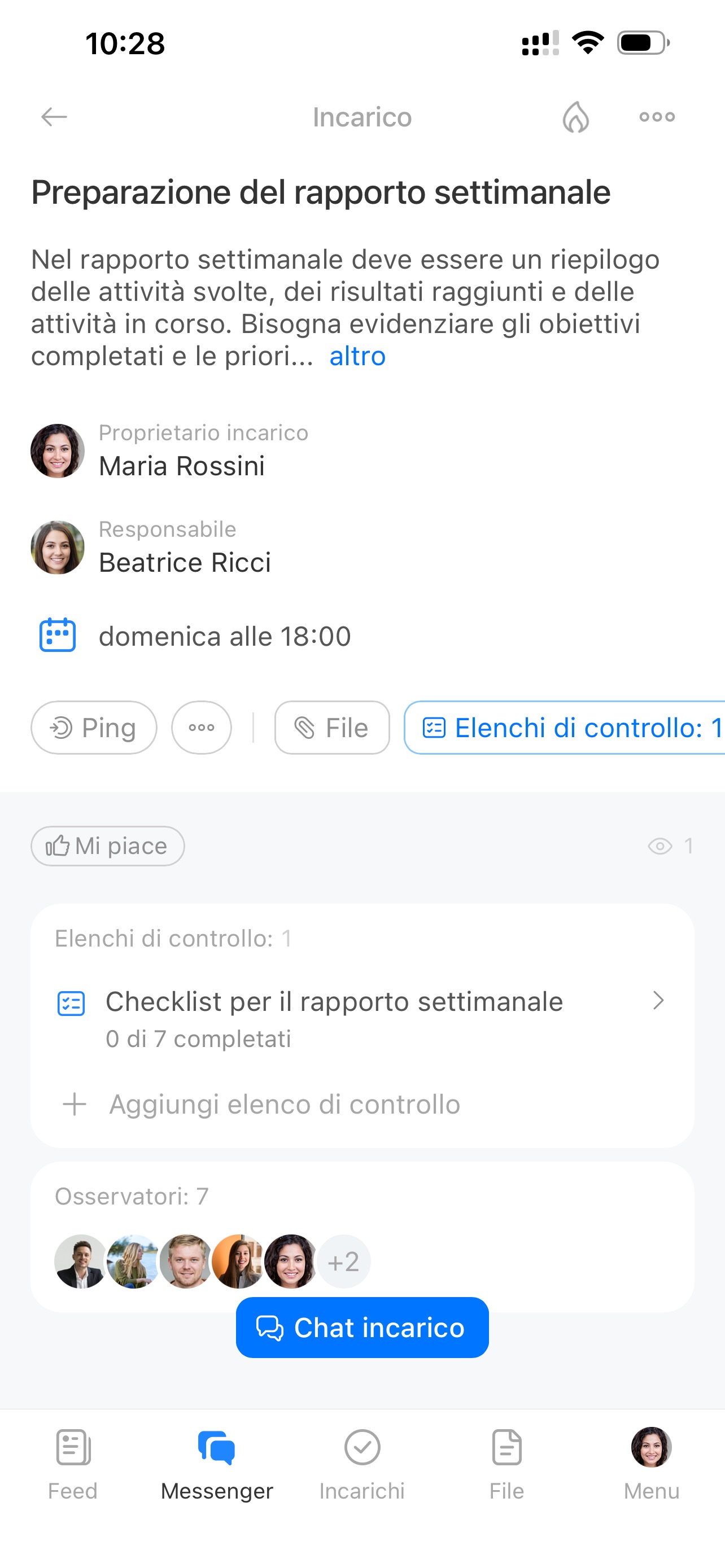
Task: Tap the back arrow icon
Action: pyautogui.click(x=54, y=117)
